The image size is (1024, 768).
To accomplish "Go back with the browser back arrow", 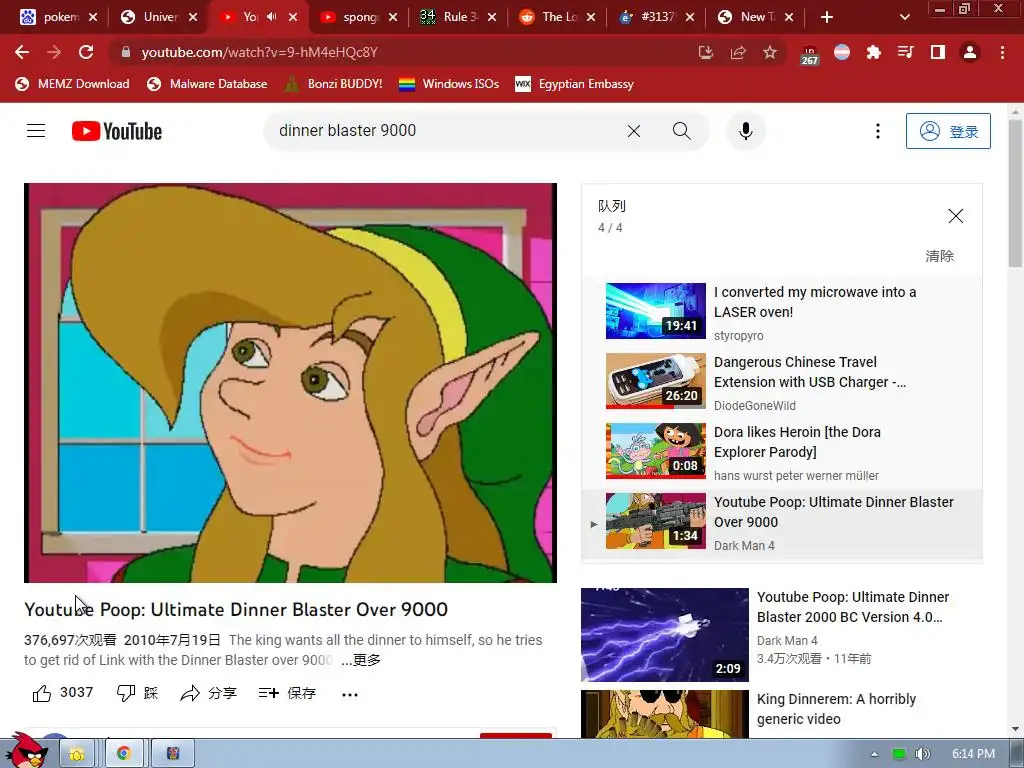I will click(x=22, y=52).
